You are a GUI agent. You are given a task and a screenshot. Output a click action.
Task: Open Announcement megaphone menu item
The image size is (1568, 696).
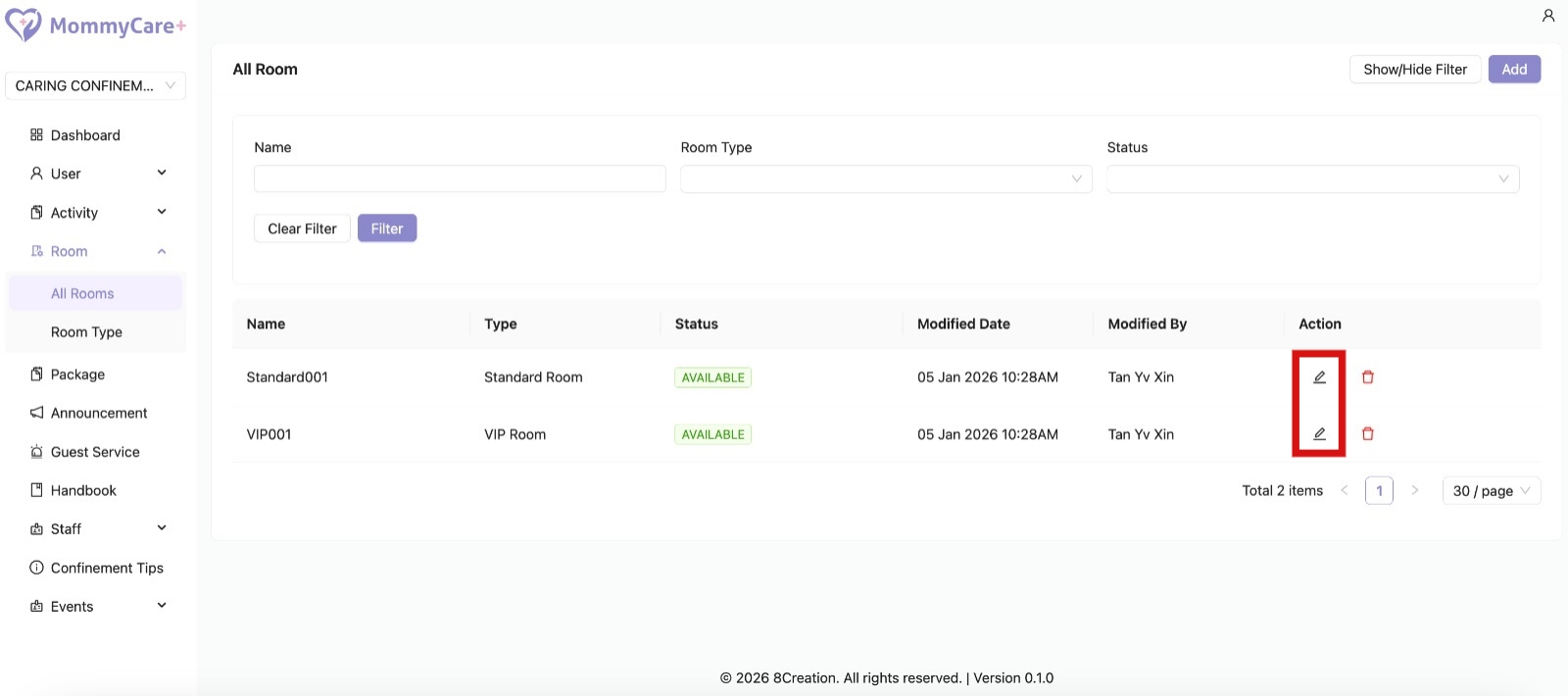point(98,413)
